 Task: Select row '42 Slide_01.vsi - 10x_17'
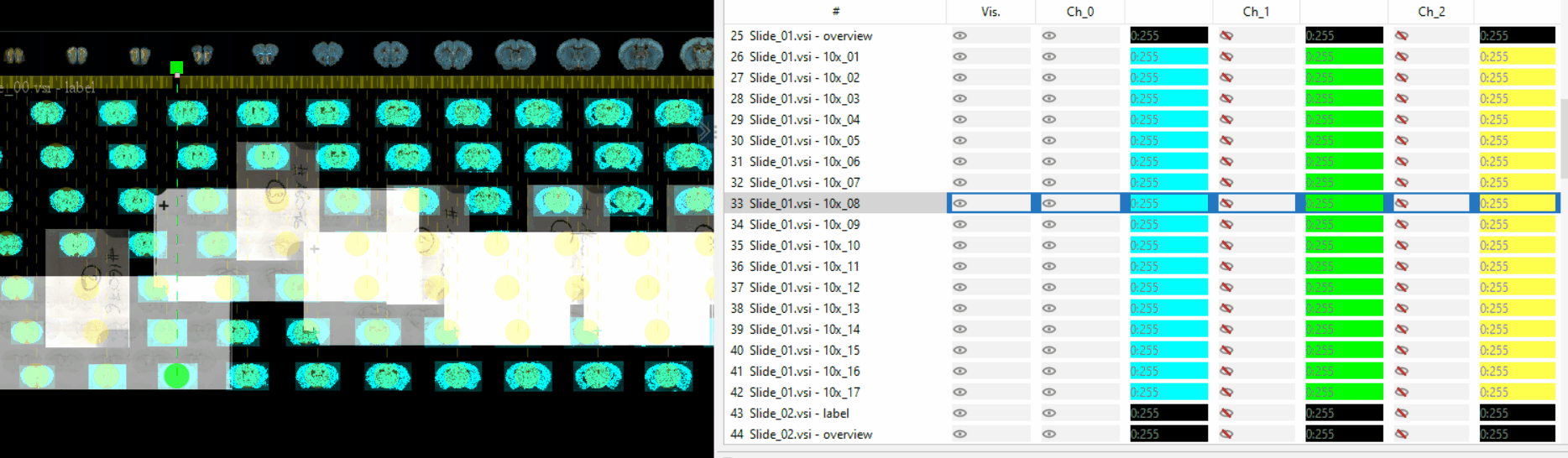835,392
